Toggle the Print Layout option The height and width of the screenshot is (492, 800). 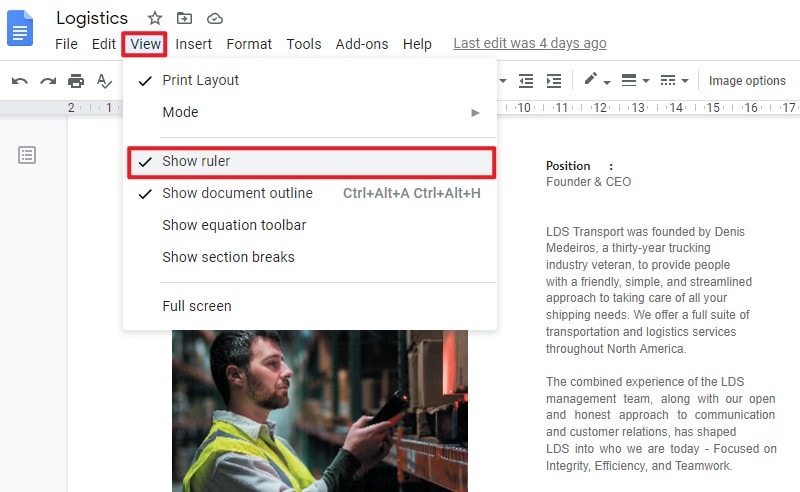pyautogui.click(x=310, y=80)
